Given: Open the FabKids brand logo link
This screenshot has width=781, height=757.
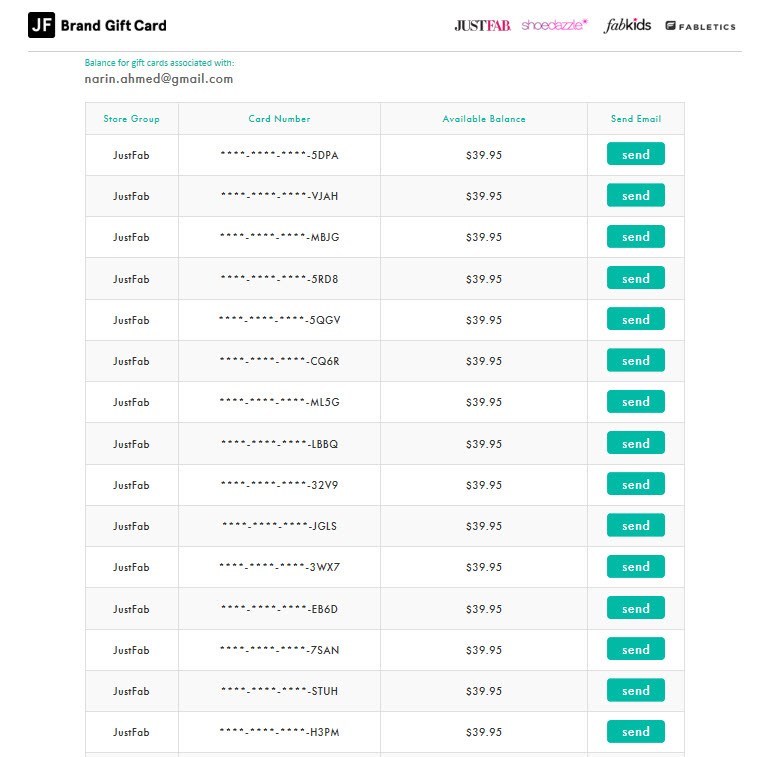Looking at the screenshot, I should pos(627,25).
